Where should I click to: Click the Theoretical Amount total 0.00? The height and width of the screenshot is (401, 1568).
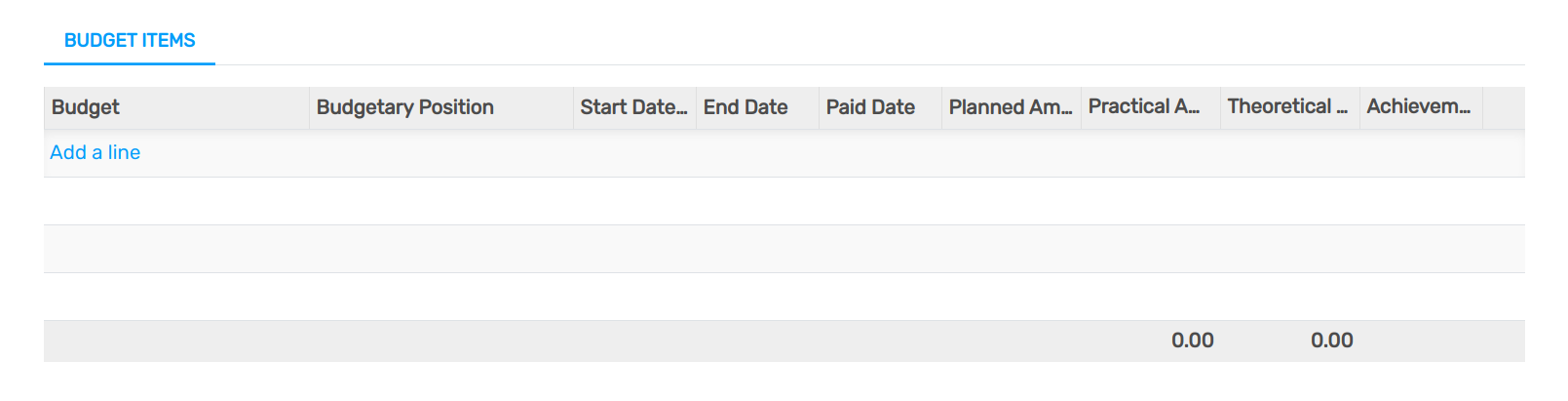point(1331,341)
